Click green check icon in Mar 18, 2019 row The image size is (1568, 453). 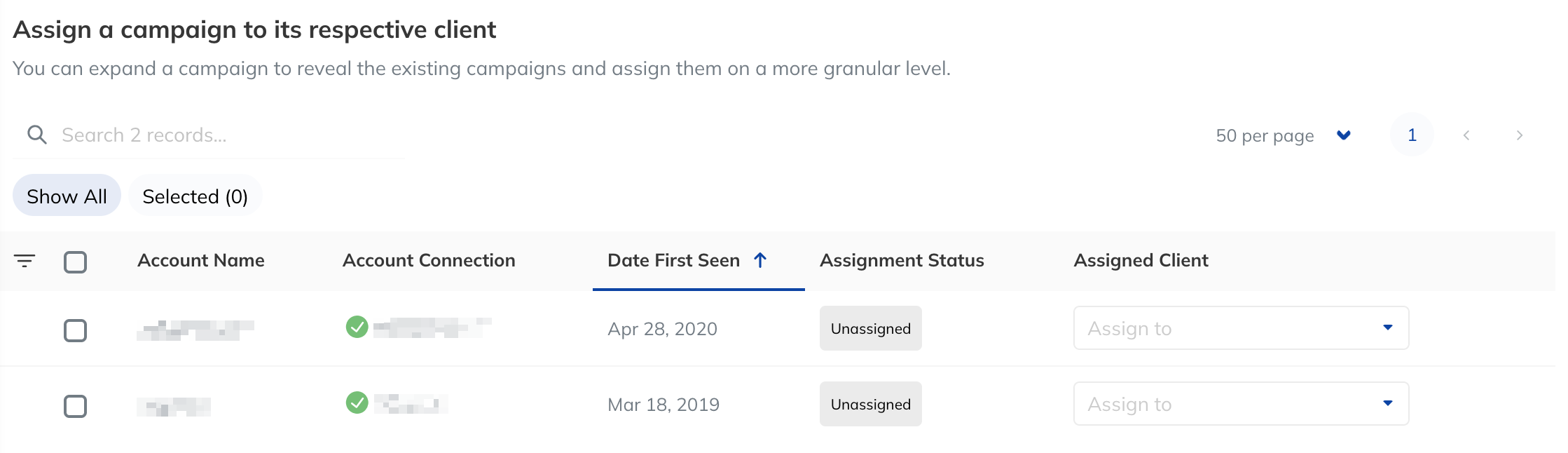[357, 403]
